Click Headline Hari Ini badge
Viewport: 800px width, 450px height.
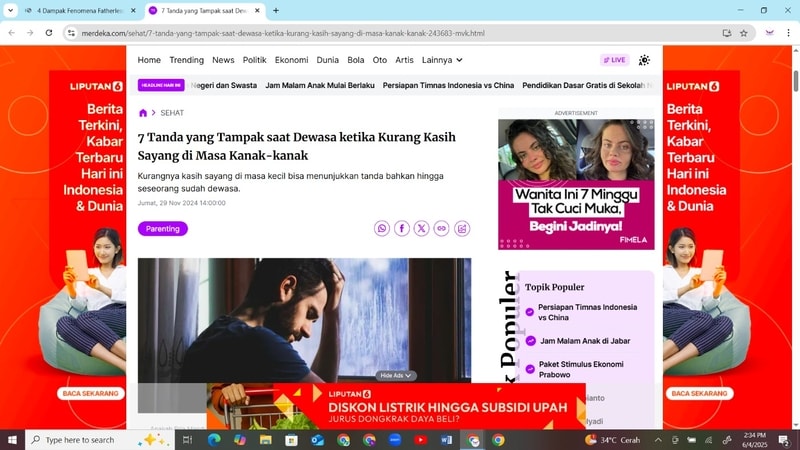pyautogui.click(x=161, y=85)
